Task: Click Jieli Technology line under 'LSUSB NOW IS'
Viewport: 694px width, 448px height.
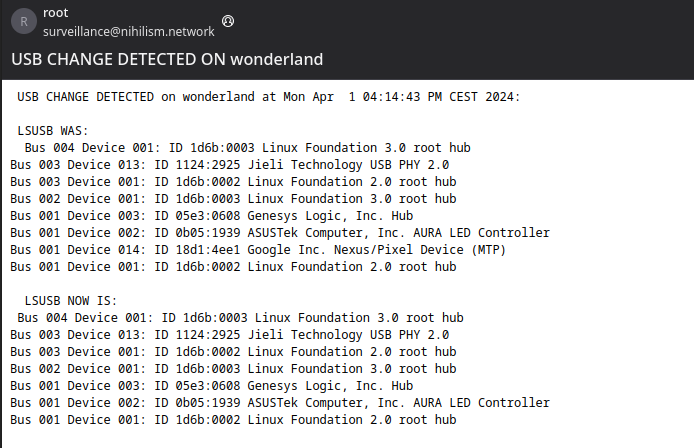Action: 229,335
